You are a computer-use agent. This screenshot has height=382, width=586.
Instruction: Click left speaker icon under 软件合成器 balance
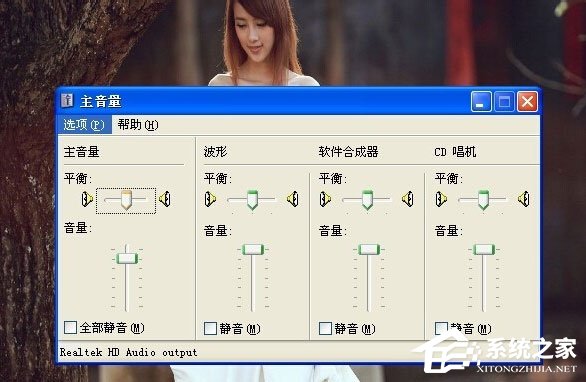pyautogui.click(x=326, y=199)
